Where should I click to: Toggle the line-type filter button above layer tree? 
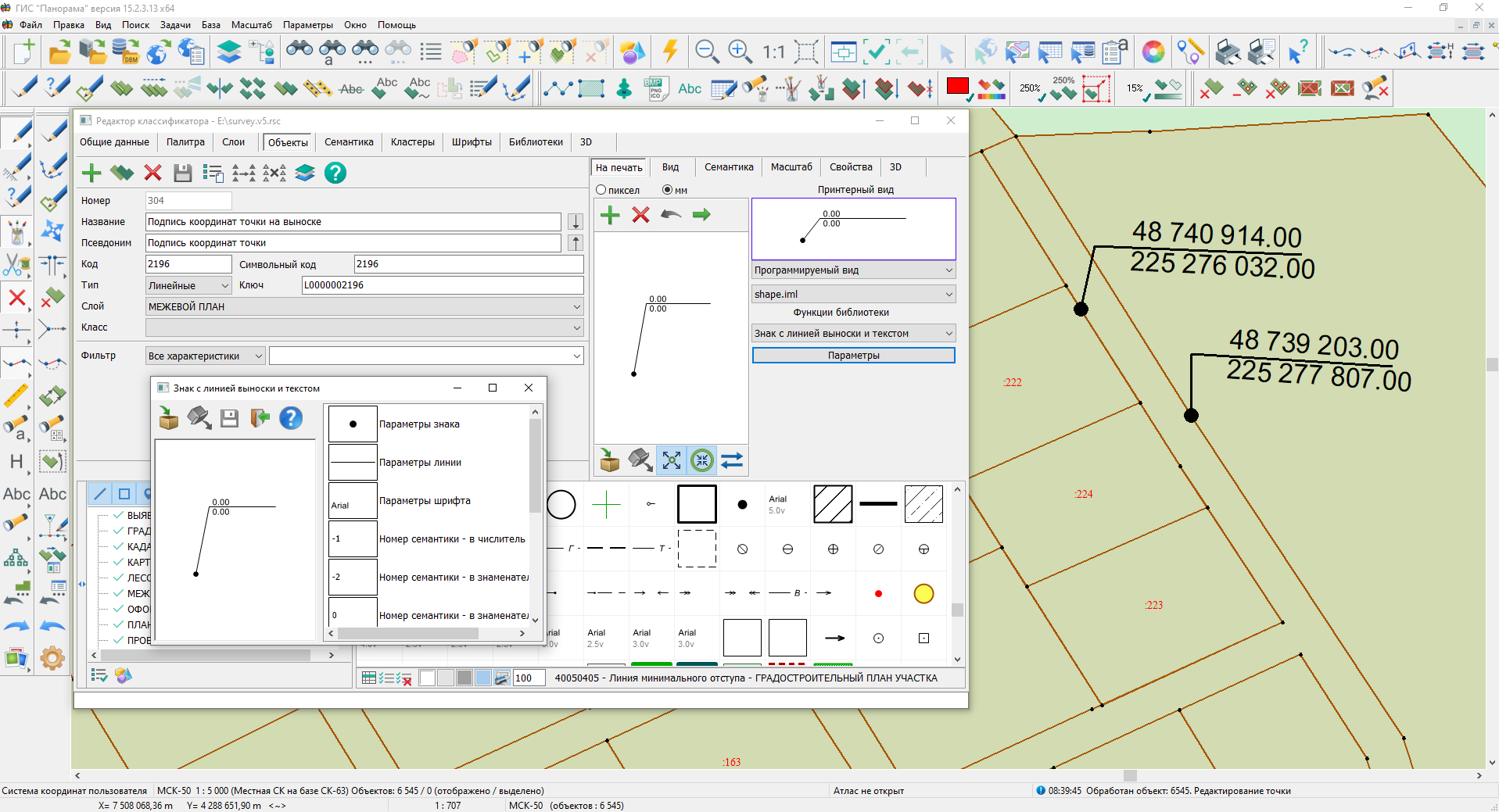100,493
